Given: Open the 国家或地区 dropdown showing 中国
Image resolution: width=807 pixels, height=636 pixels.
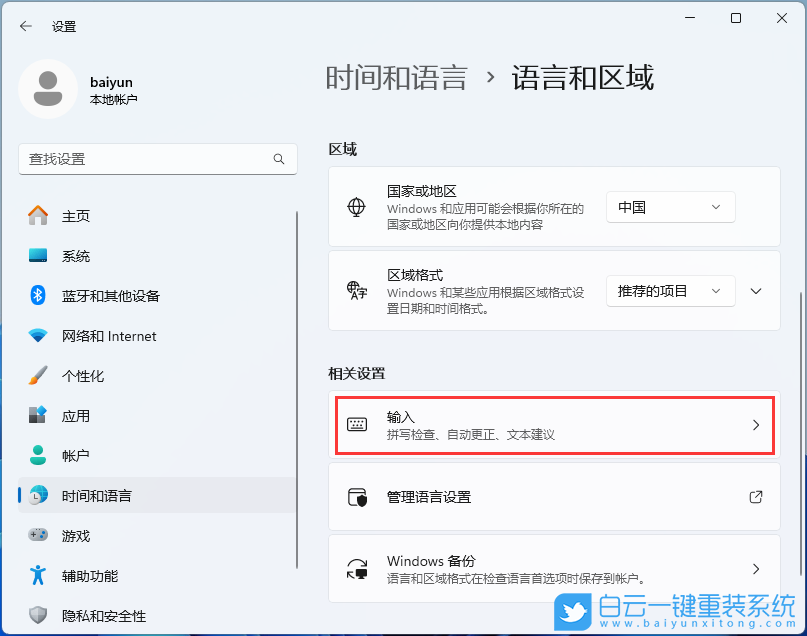Looking at the screenshot, I should pyautogui.click(x=670, y=207).
